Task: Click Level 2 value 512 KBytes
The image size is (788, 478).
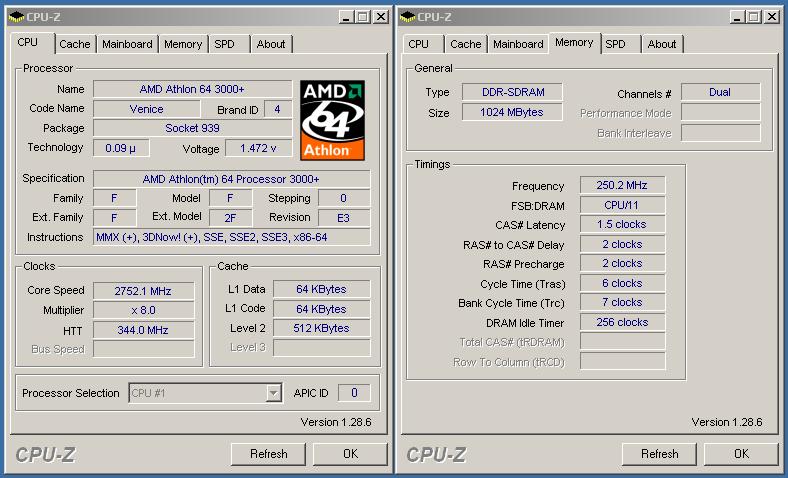Action: click(x=322, y=328)
